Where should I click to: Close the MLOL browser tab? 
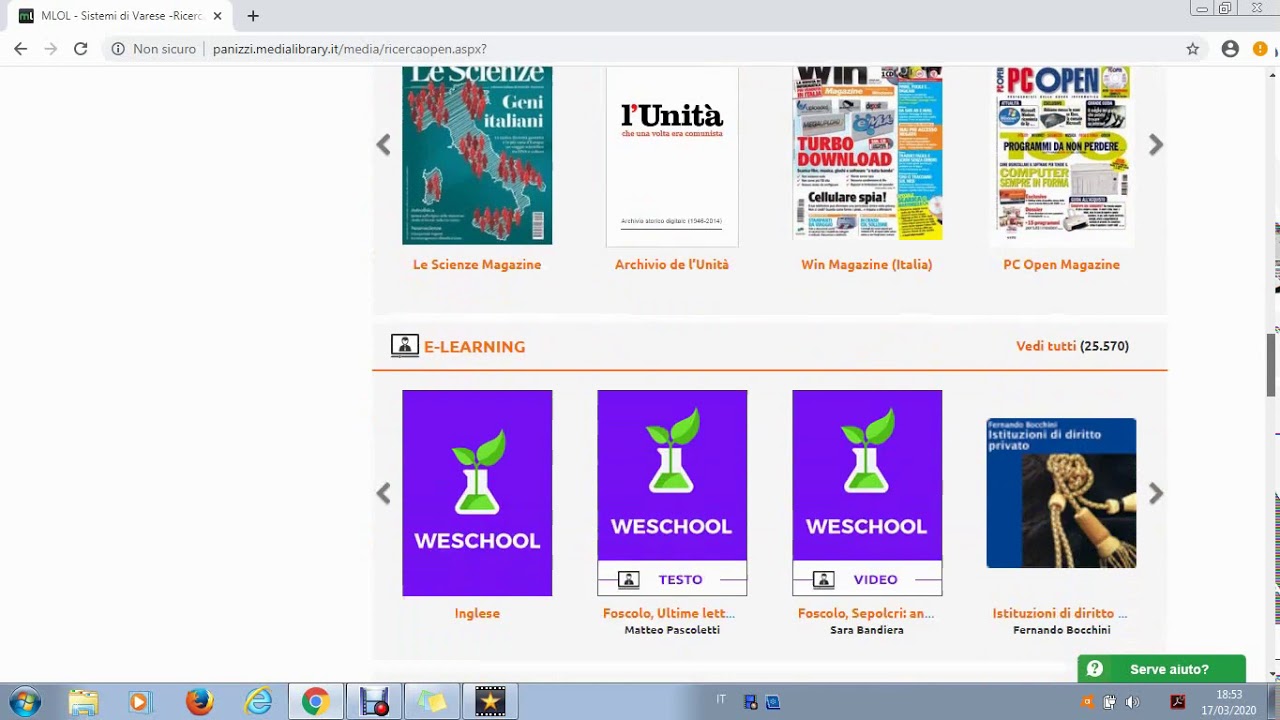(217, 16)
